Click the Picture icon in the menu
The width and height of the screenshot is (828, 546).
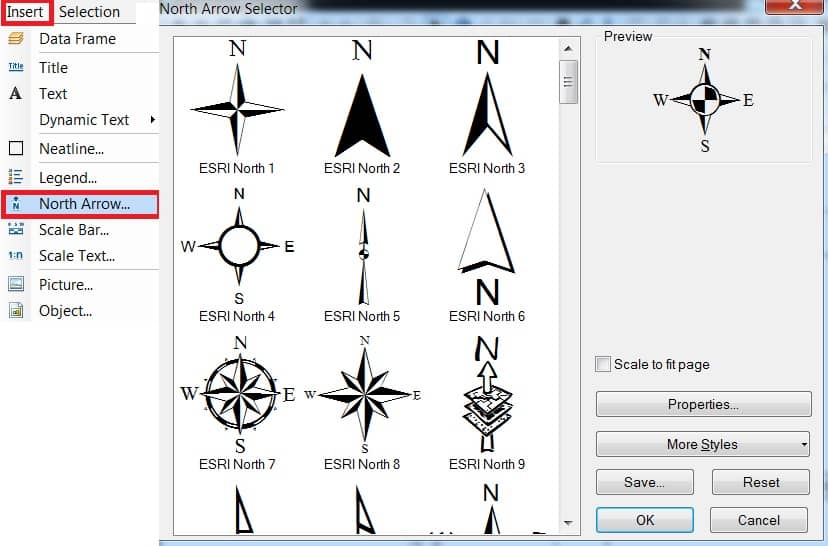point(16,284)
